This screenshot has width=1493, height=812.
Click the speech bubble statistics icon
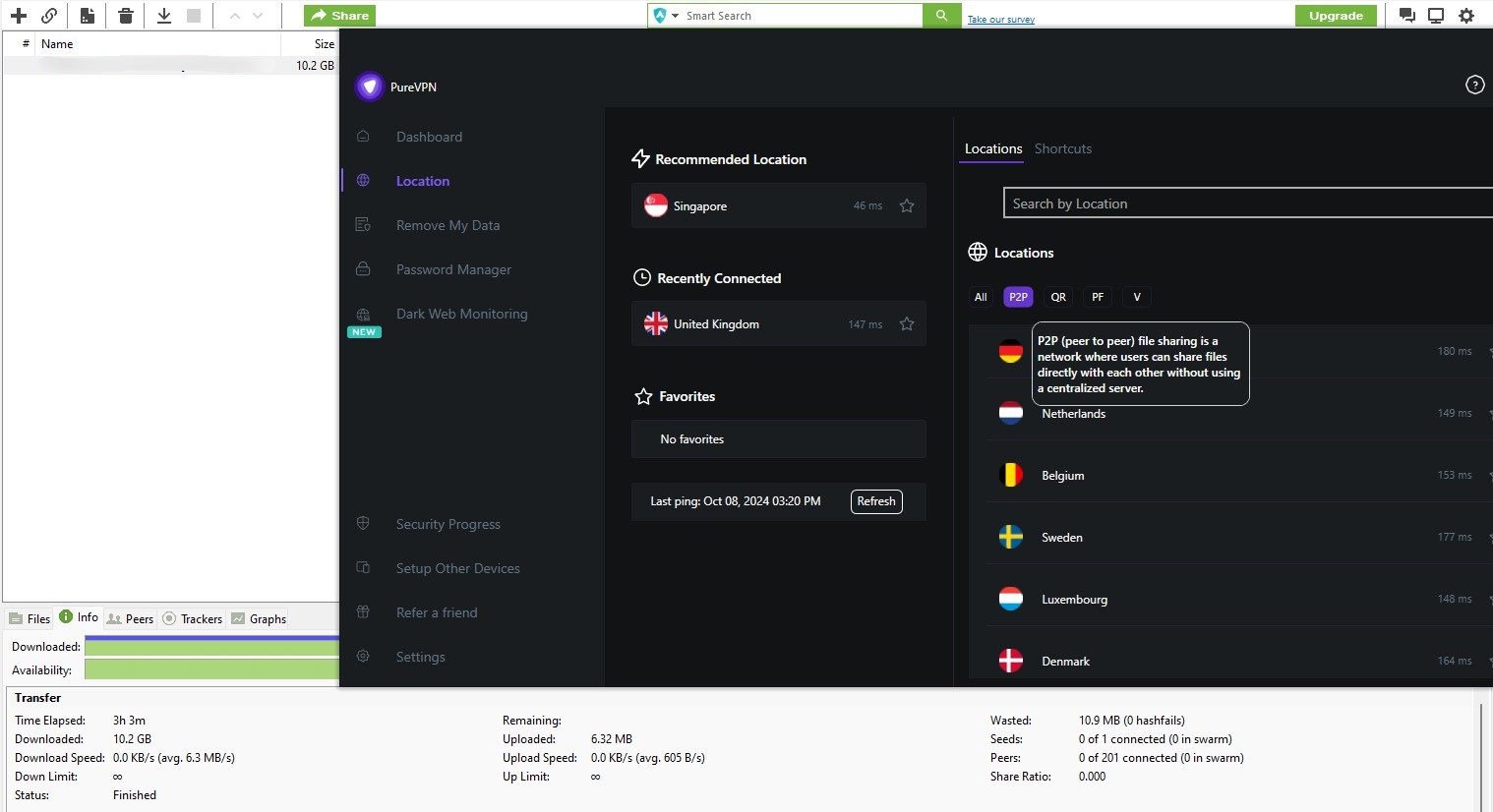(x=1406, y=16)
